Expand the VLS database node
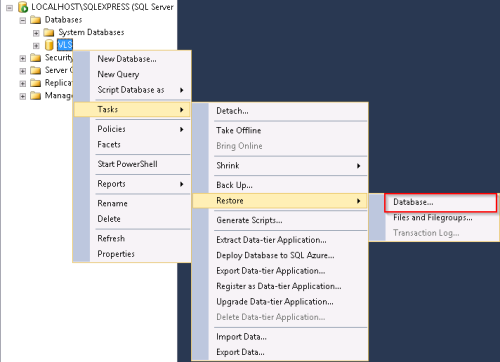 click(x=36, y=45)
